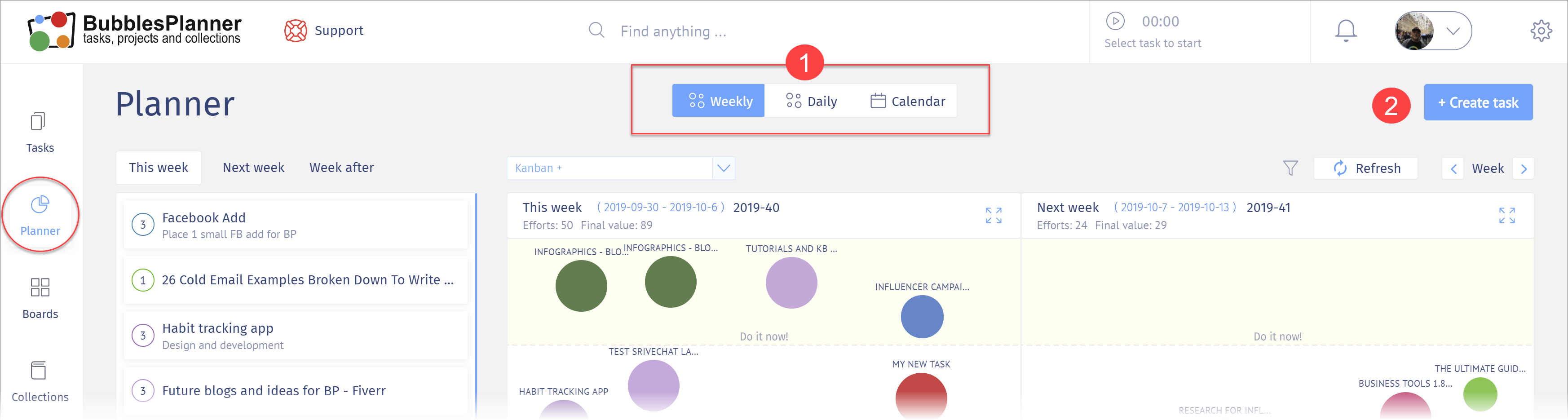This screenshot has width=1568, height=420.
Task: Go to previous week with left chevron
Action: click(1453, 168)
